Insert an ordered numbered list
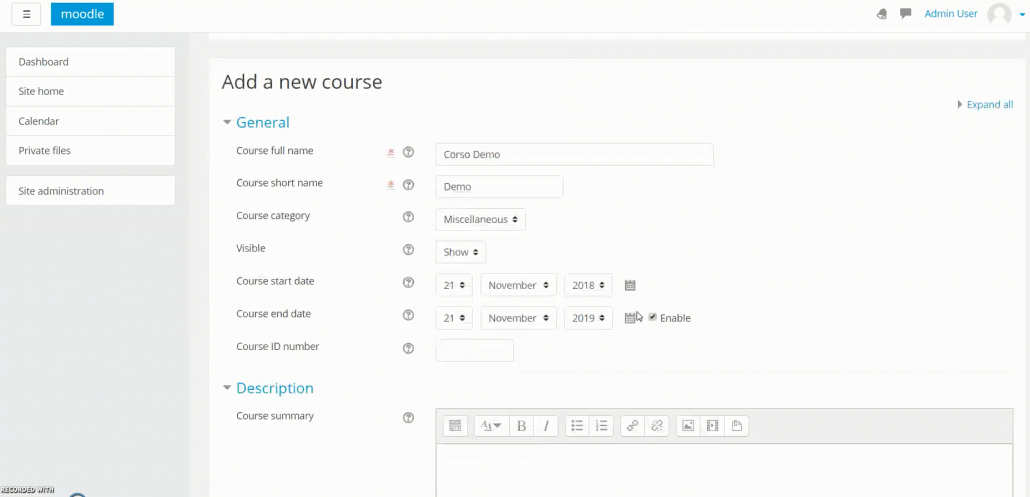 602,426
